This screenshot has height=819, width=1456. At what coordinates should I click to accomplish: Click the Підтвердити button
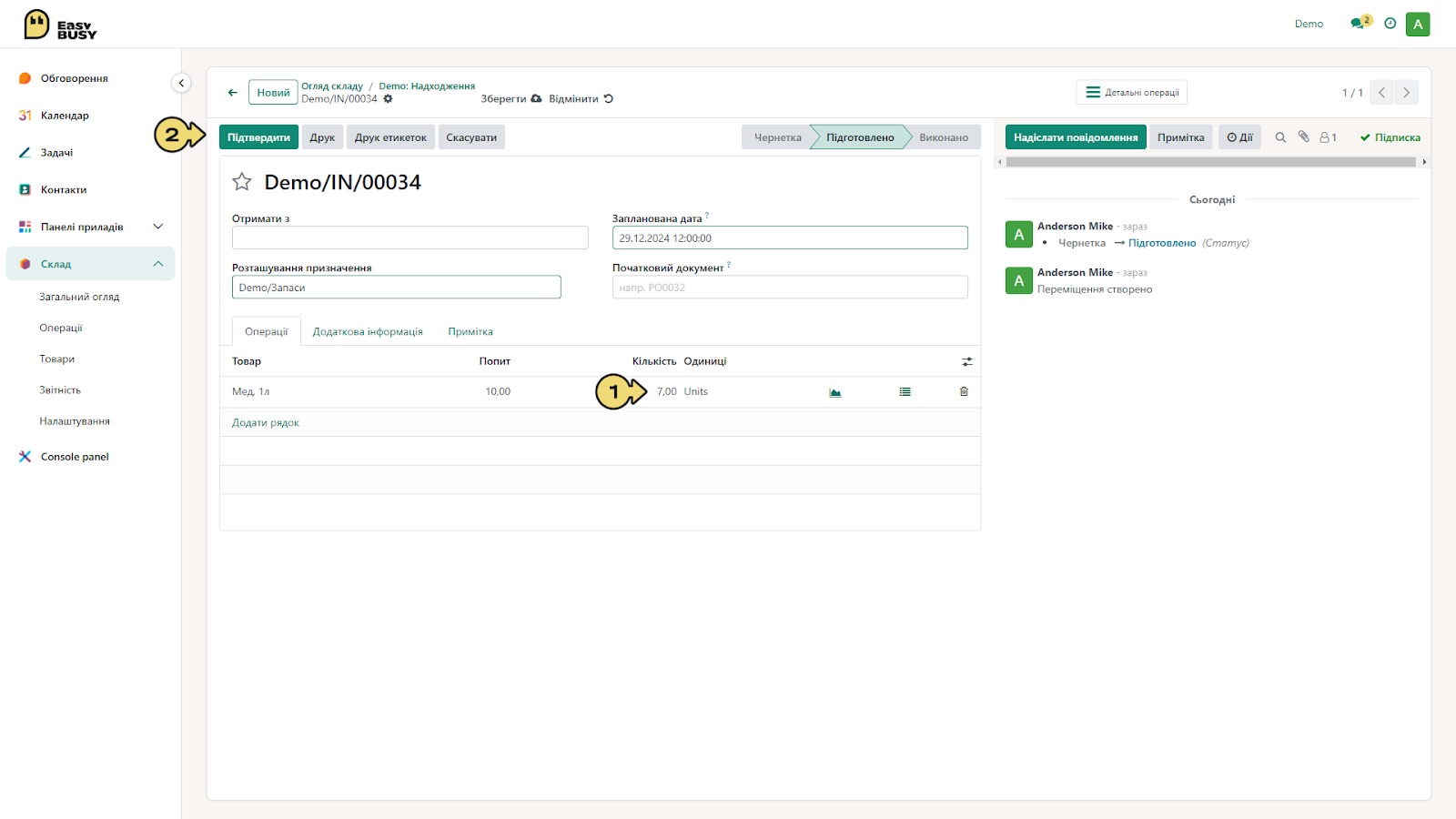click(258, 137)
